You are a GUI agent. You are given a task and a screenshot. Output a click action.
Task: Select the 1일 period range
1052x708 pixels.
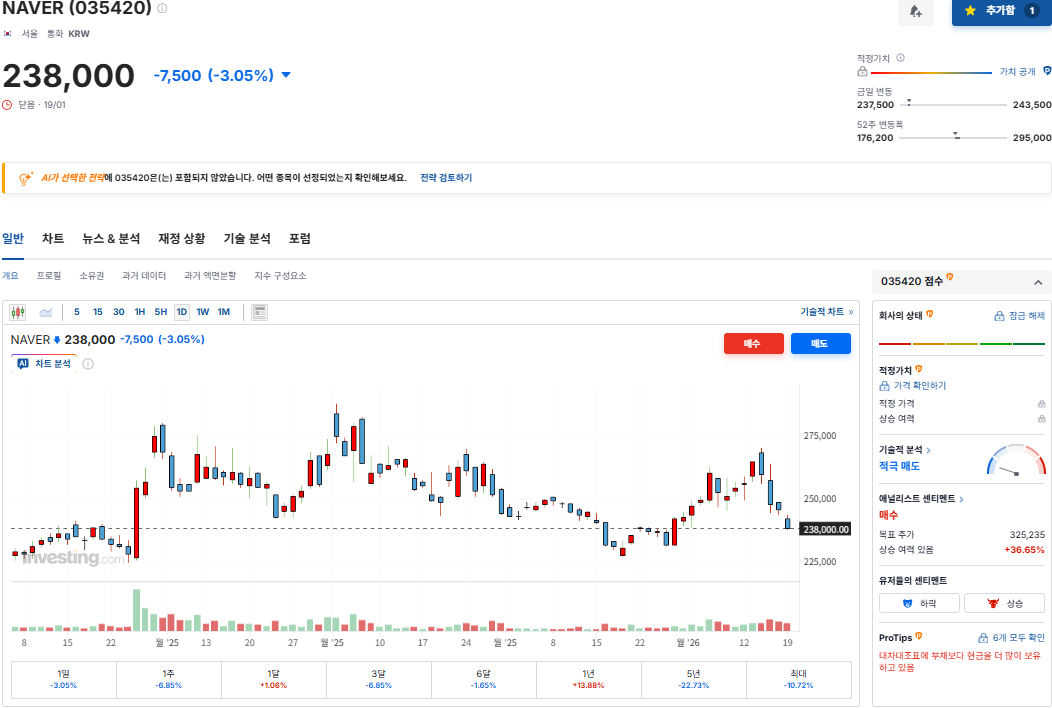[64, 679]
